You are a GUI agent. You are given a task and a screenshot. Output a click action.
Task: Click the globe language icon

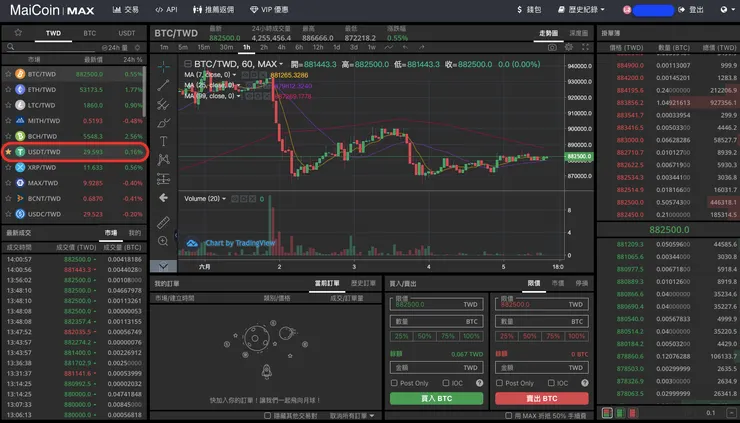724,9
